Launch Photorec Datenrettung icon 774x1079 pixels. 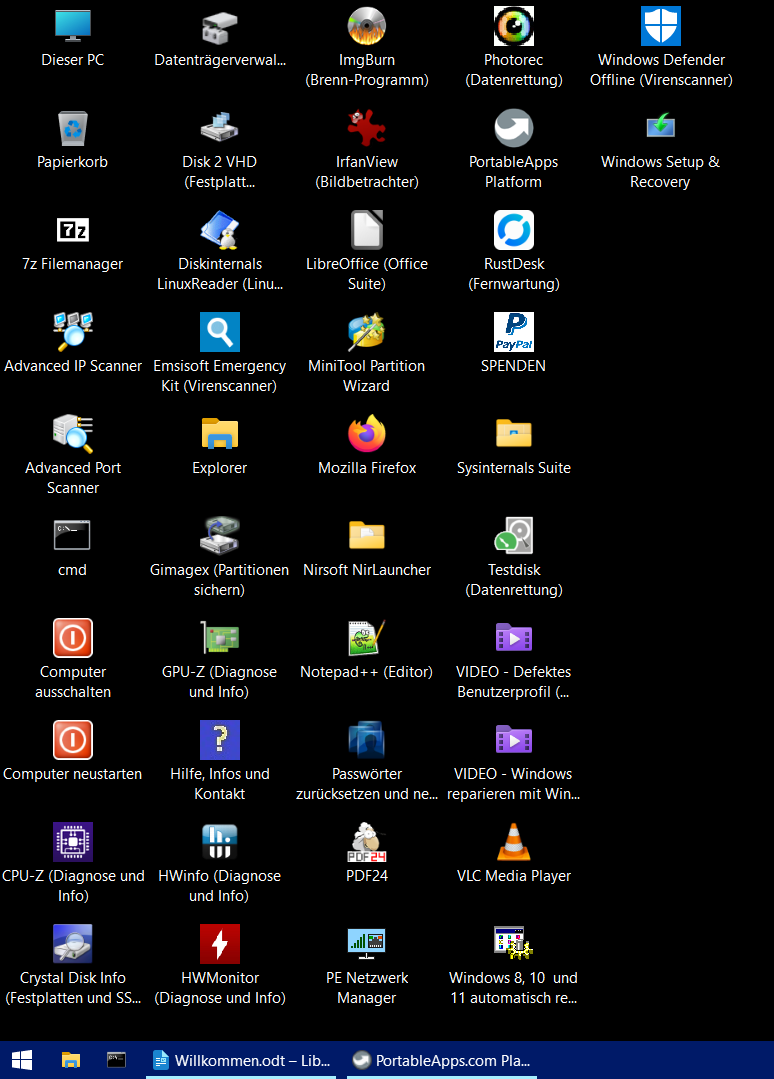514,26
